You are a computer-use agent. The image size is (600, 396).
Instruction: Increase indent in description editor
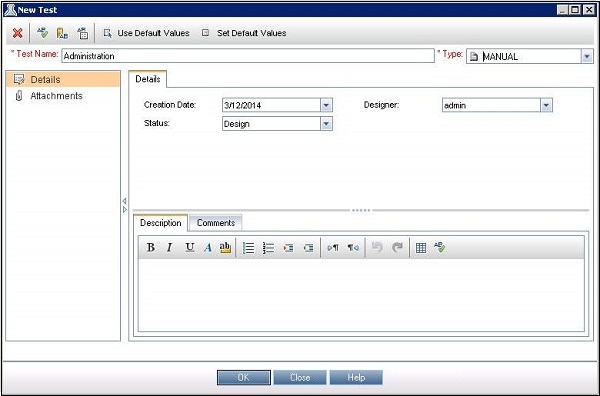click(288, 248)
